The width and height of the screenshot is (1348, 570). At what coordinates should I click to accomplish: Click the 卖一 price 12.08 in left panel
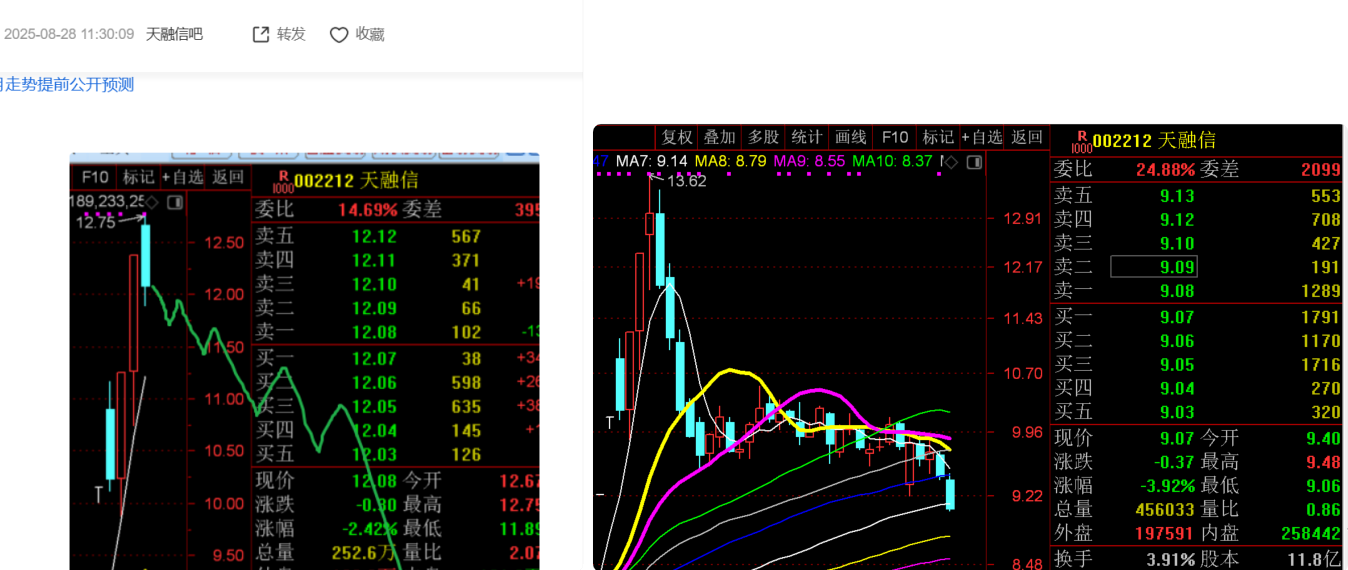click(374, 333)
